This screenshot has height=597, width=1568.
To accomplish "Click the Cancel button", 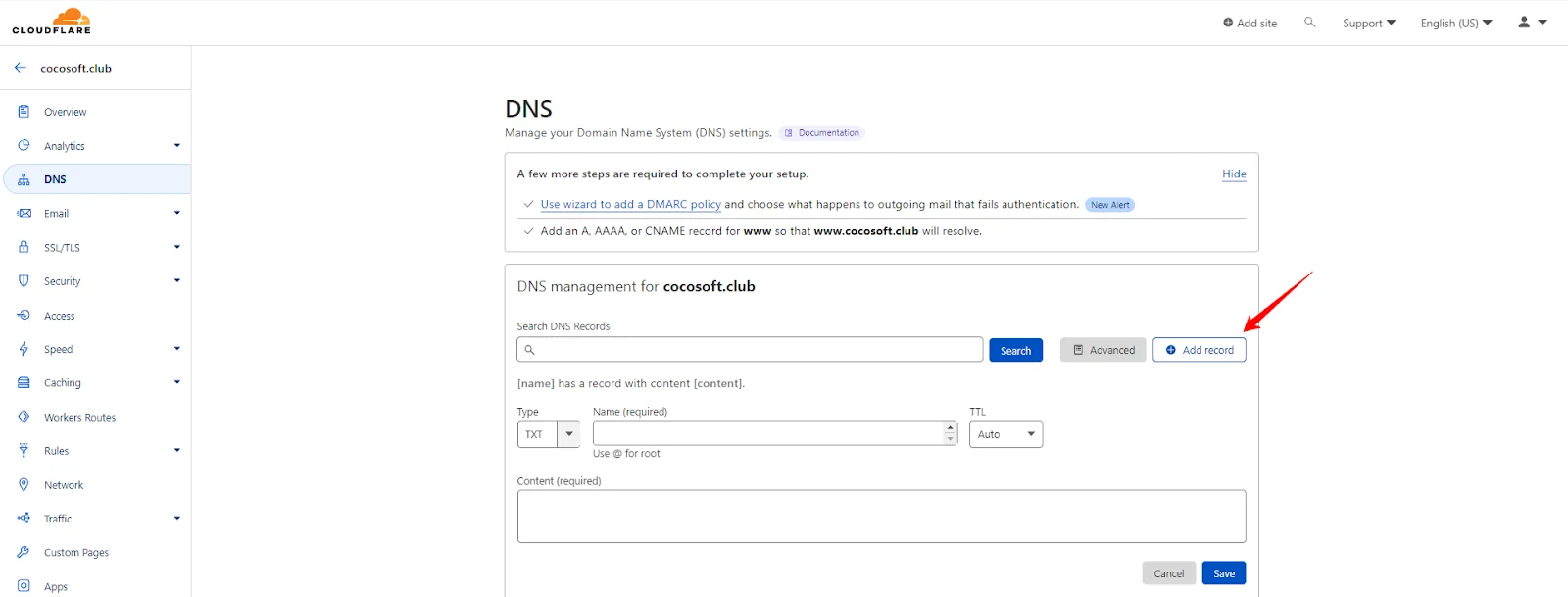I will [1168, 573].
